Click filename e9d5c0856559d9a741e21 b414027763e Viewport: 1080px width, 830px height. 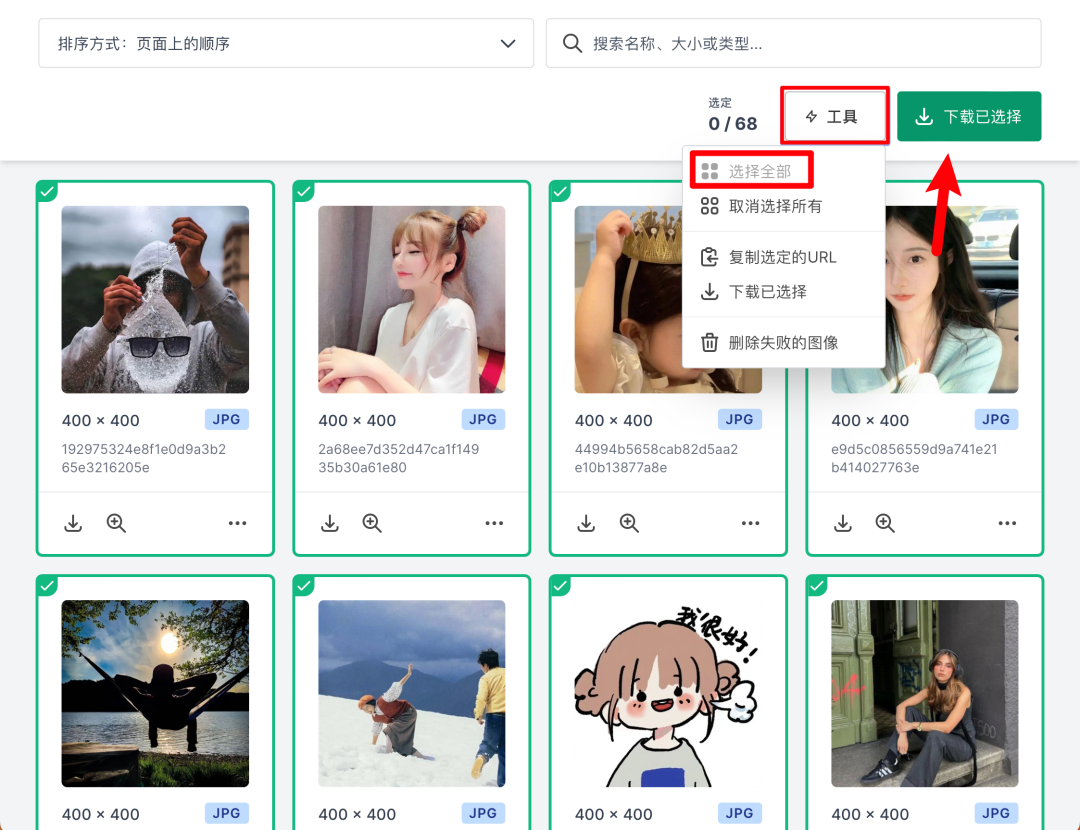tap(914, 458)
